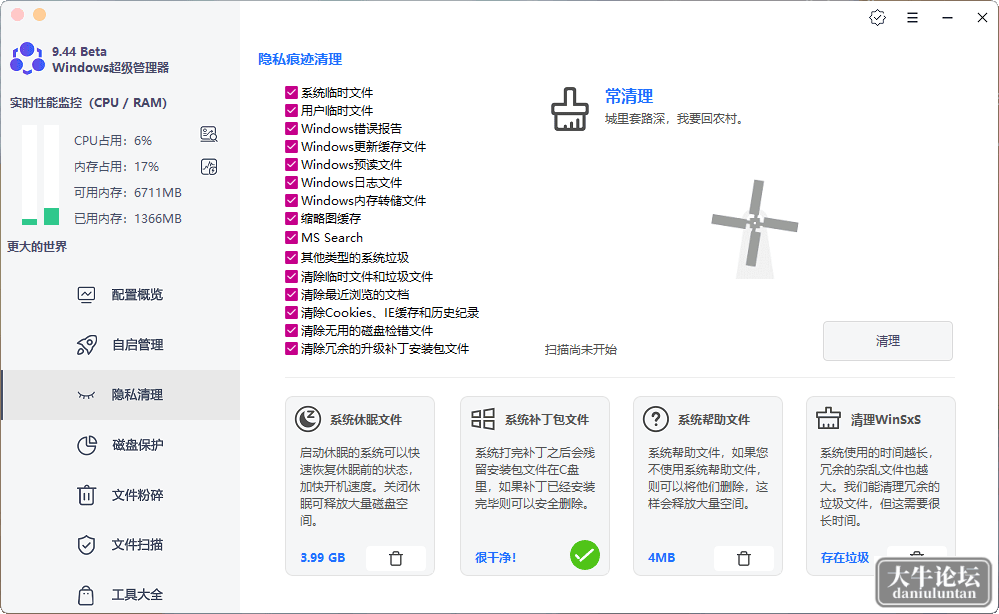
Task: Click the 系统帮助文件 question mark icon
Action: tap(656, 419)
